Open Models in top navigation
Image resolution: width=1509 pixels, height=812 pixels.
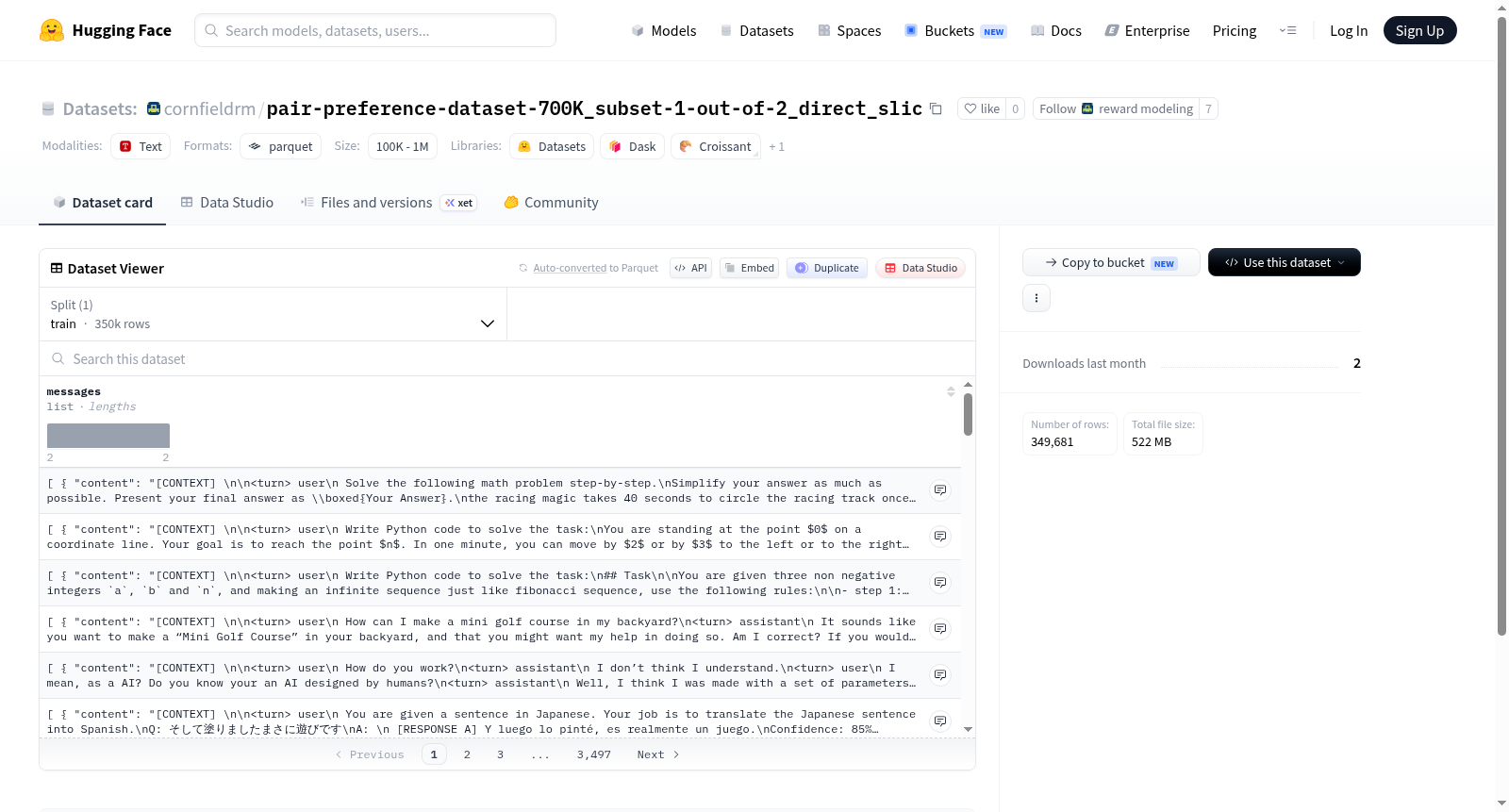pos(664,30)
